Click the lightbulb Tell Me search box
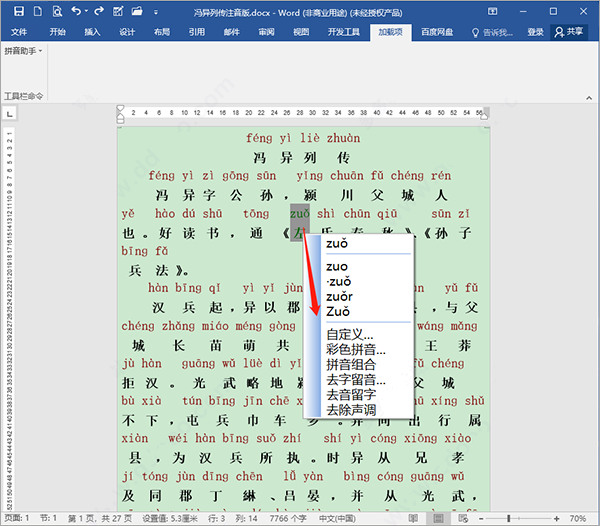 (x=484, y=32)
